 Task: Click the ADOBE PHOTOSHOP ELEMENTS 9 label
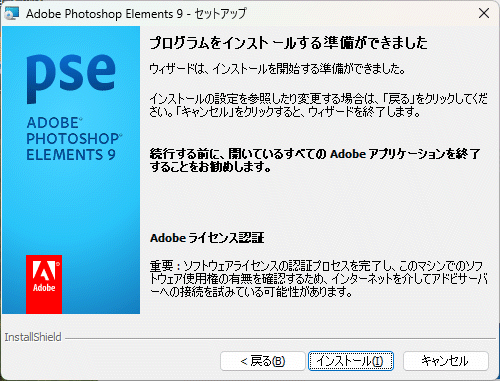pyautogui.click(x=74, y=139)
